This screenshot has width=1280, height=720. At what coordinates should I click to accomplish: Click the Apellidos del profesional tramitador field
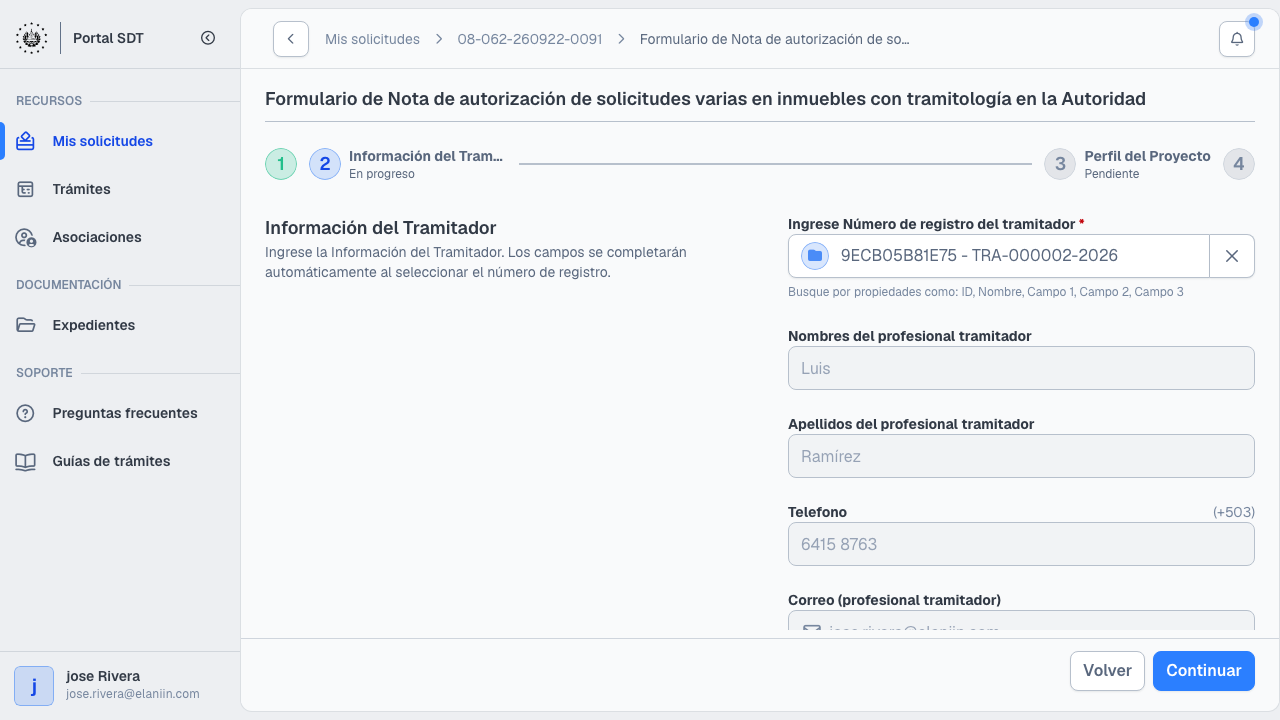(x=1021, y=456)
